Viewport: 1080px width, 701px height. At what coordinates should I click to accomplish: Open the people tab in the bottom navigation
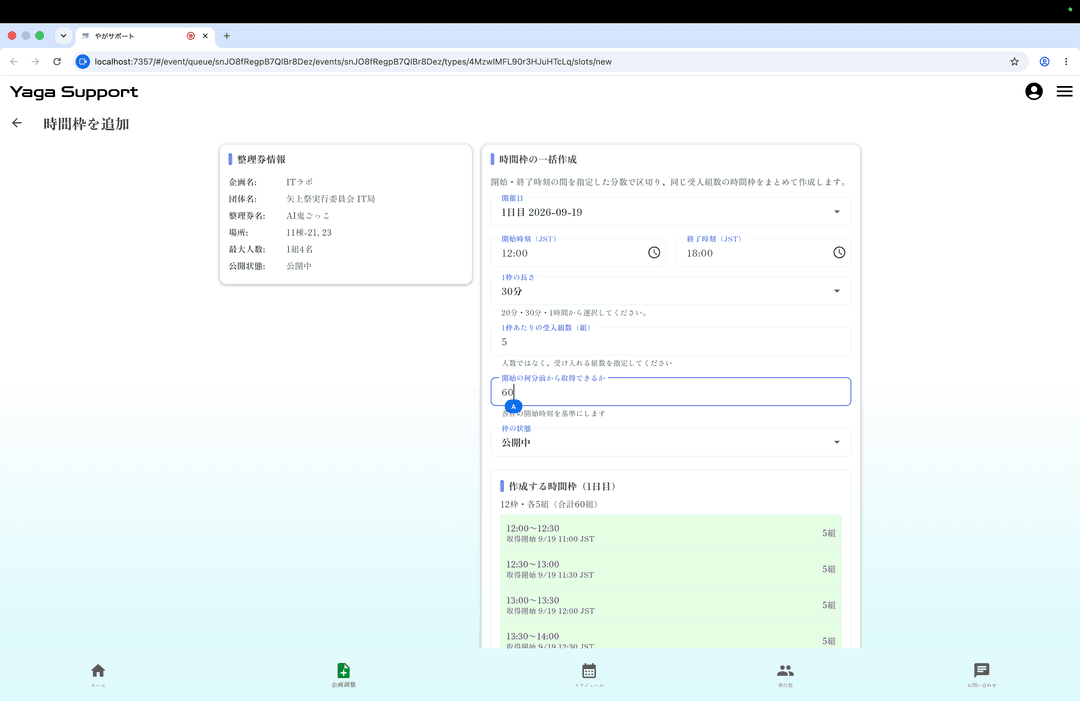click(x=785, y=674)
